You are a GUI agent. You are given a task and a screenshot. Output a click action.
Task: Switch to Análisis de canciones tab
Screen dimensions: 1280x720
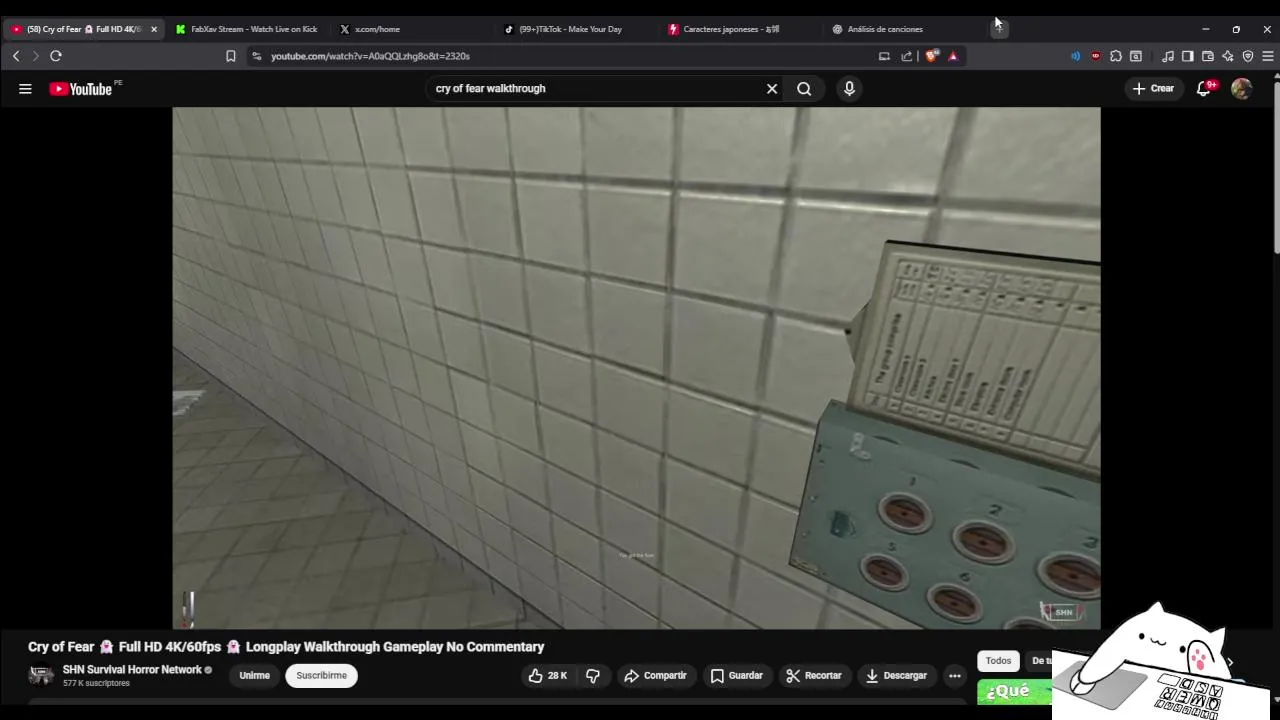(904, 29)
